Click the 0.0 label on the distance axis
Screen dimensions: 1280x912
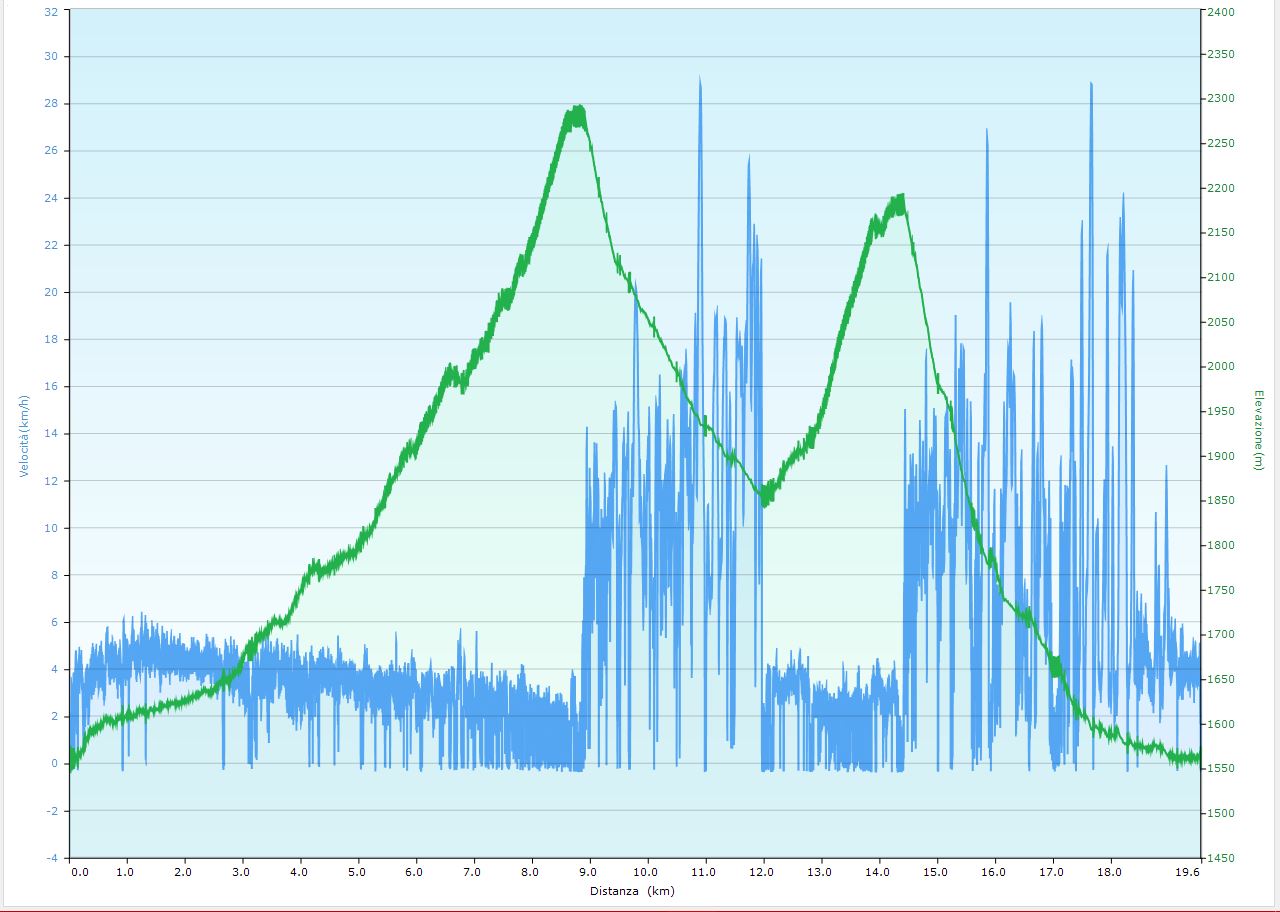[x=79, y=872]
